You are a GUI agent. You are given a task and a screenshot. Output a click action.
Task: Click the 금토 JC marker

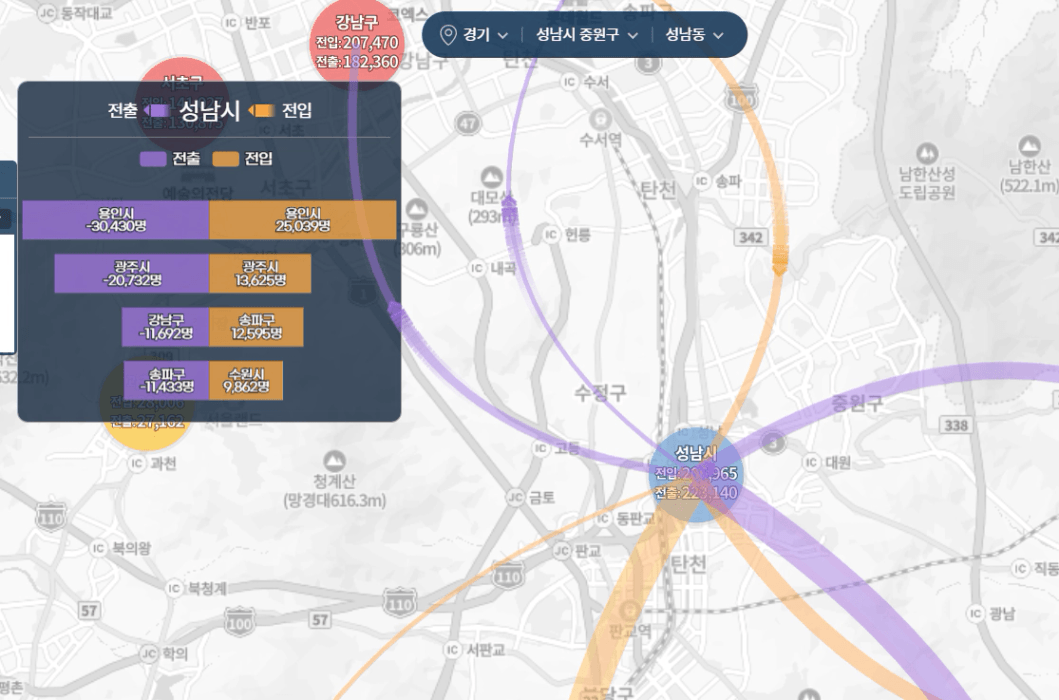(x=515, y=497)
